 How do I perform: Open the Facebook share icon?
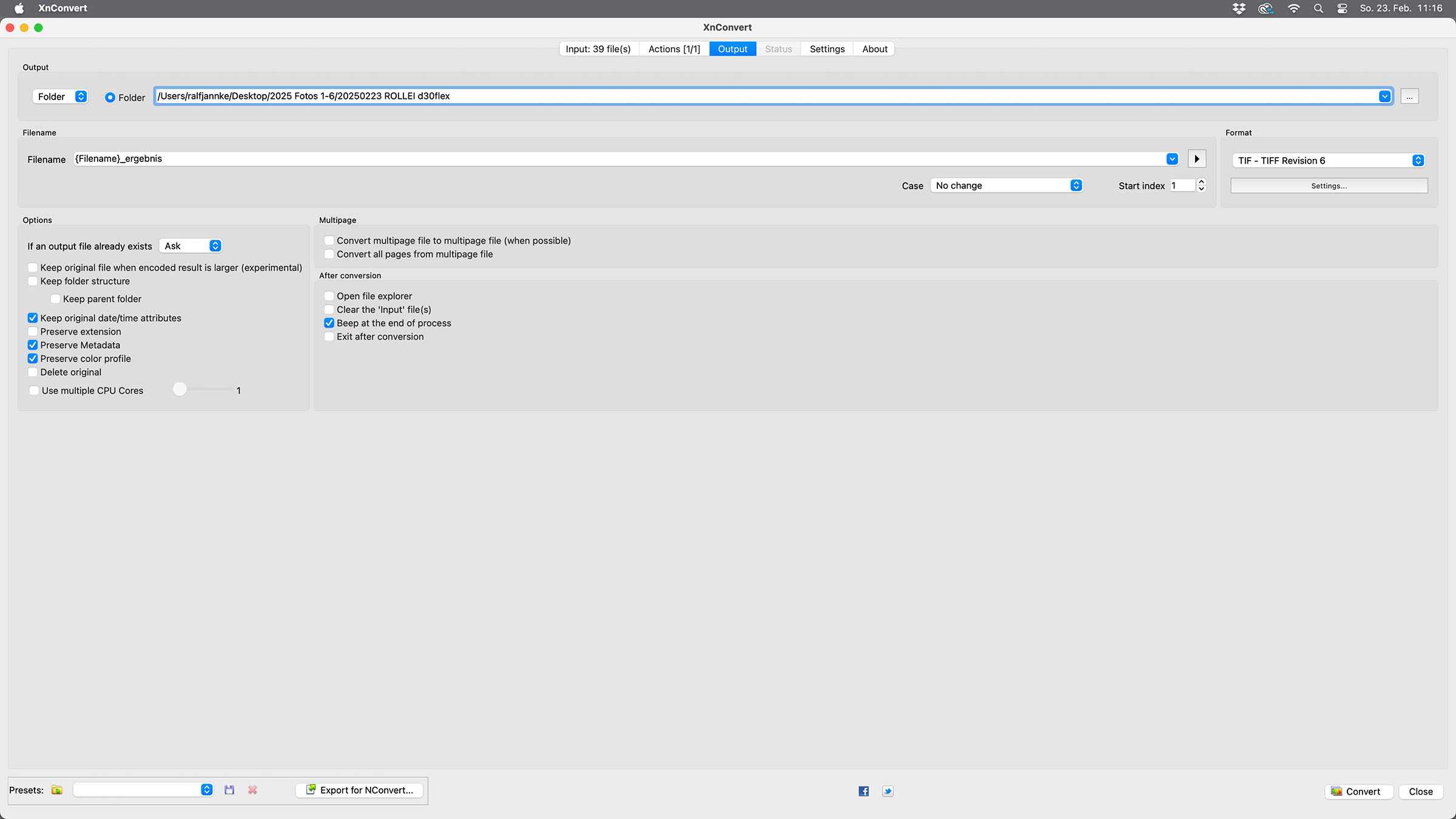point(864,791)
